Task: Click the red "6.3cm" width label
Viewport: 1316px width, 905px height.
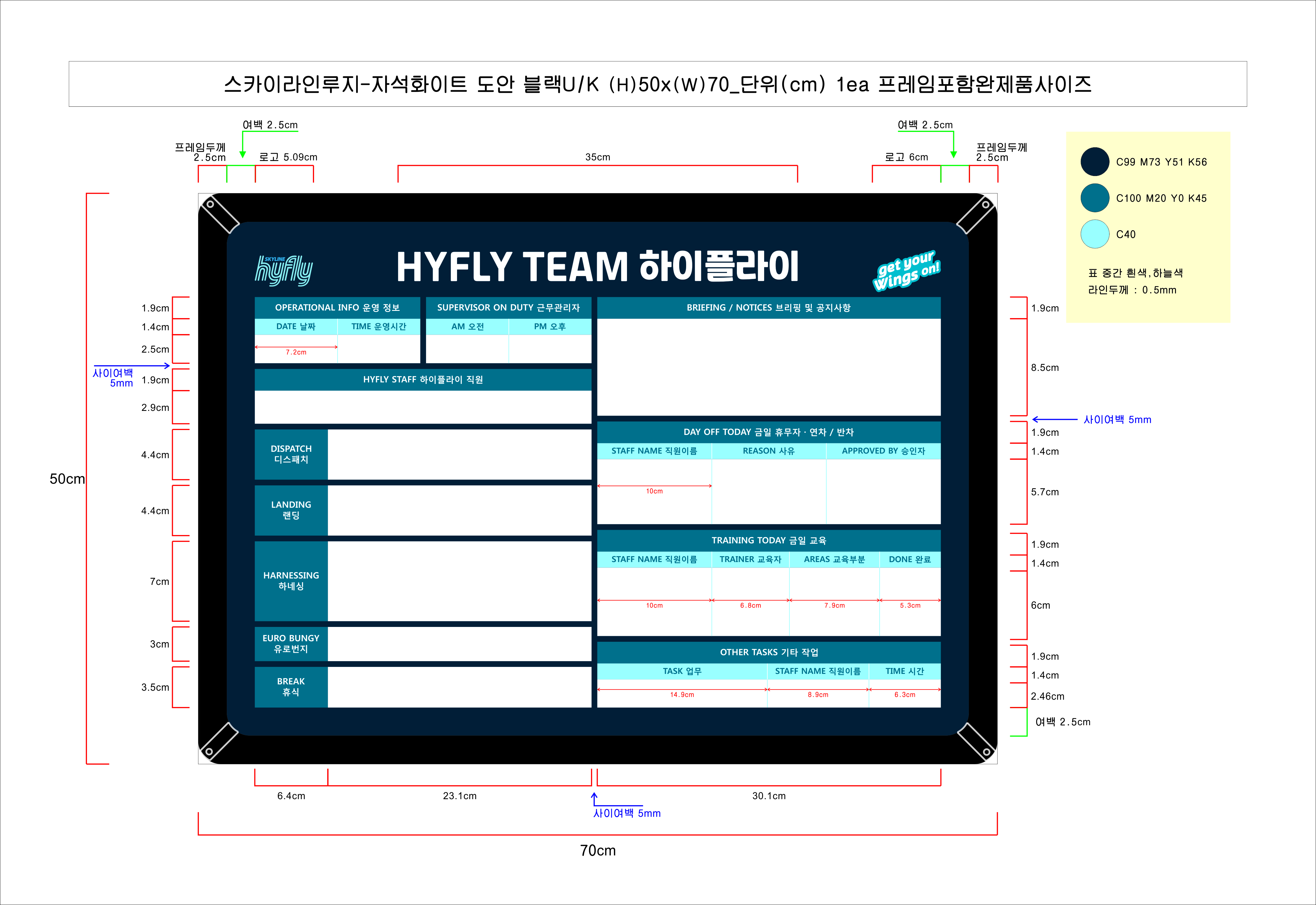Action: point(905,695)
